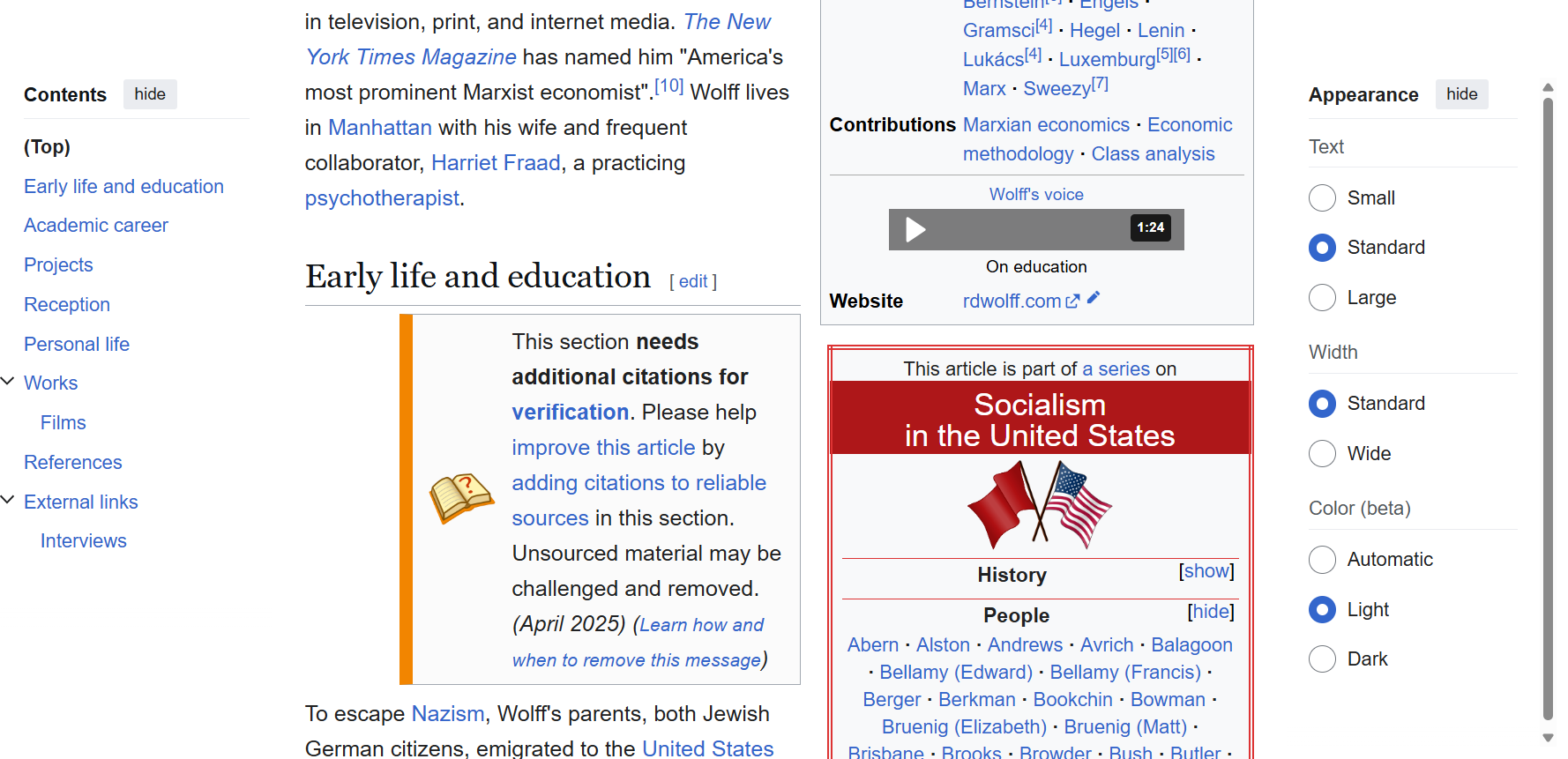The width and height of the screenshot is (1568, 759).
Task: Play the Wolff's voice audio clip
Action: pos(915,230)
